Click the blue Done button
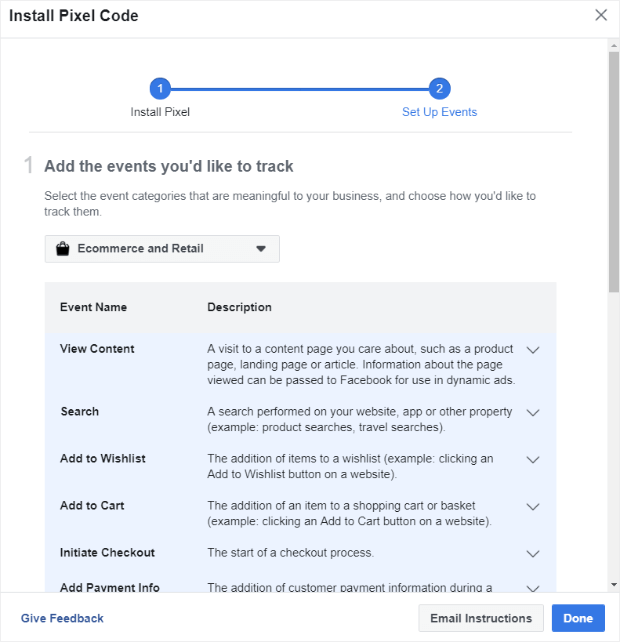Viewport: 620px width, 642px height. pos(578,618)
